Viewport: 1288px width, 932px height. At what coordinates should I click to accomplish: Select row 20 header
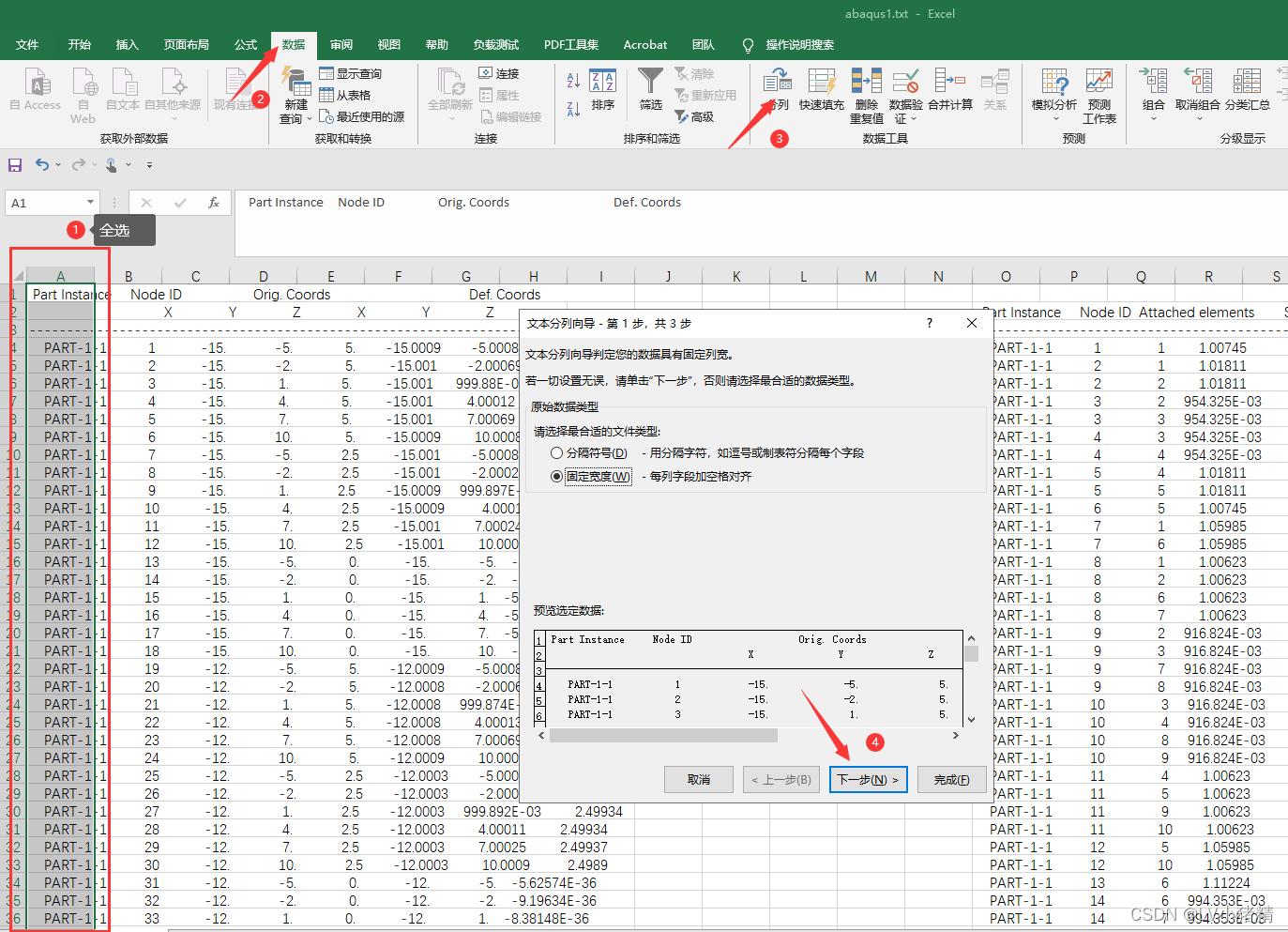pos(14,634)
